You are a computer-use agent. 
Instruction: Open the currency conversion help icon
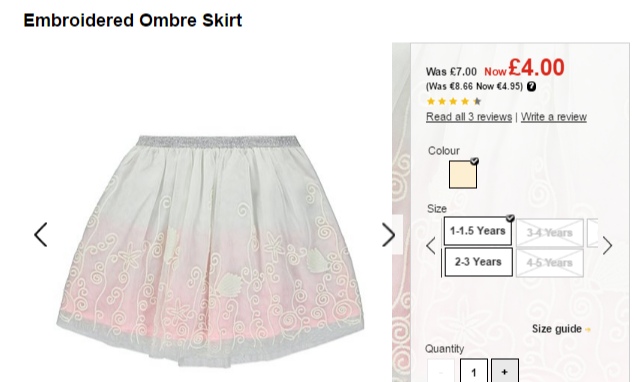(x=531, y=87)
